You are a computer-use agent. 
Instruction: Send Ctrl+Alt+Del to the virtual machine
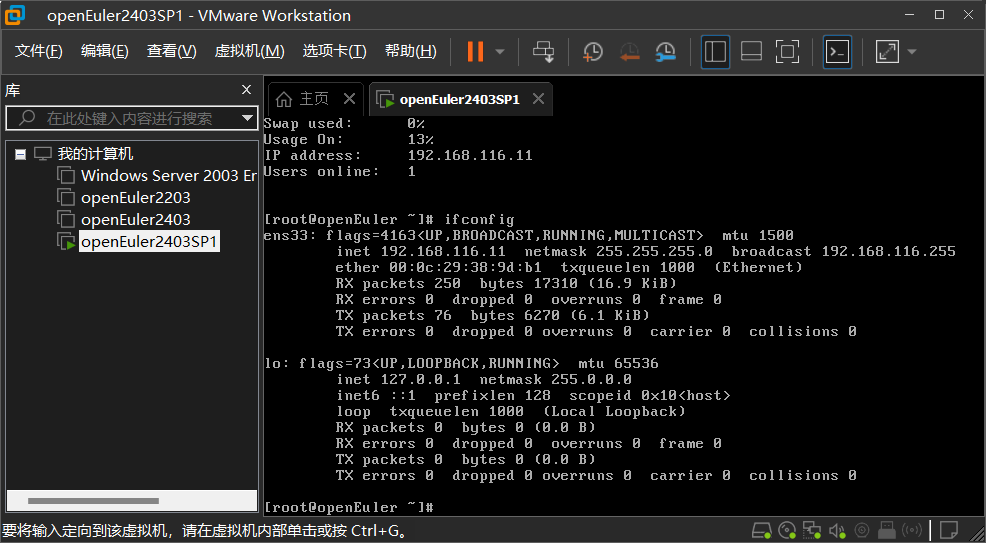(543, 52)
